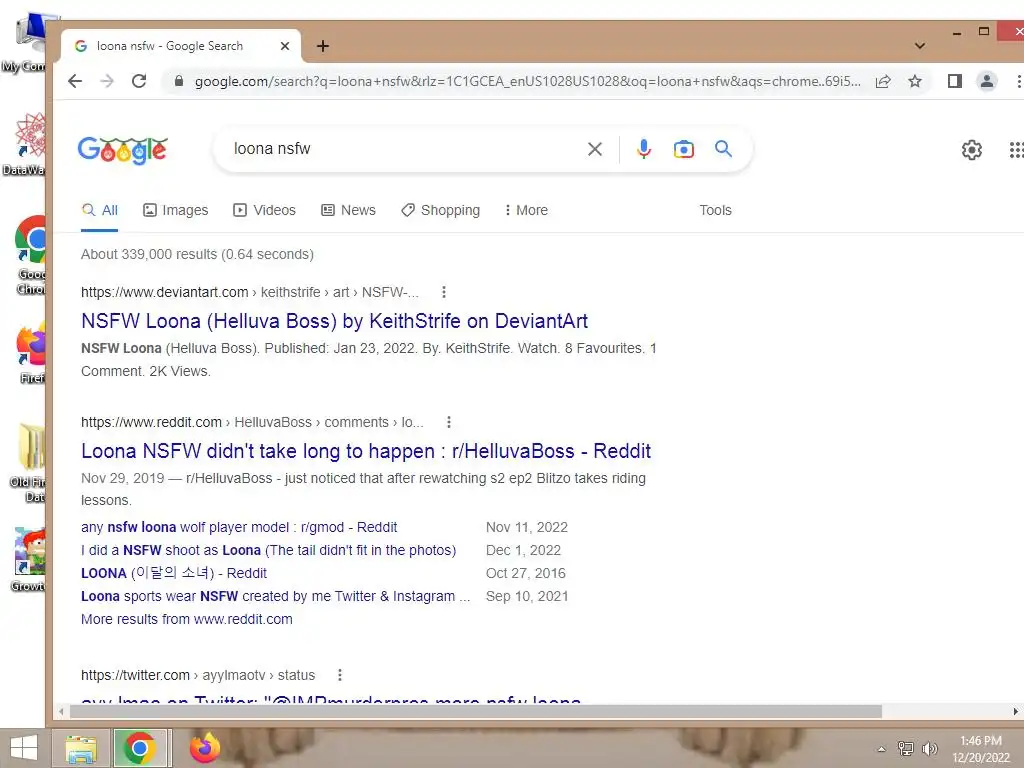Switch to the Images tab
Screen dimensions: 1024x768
[x=176, y=210]
